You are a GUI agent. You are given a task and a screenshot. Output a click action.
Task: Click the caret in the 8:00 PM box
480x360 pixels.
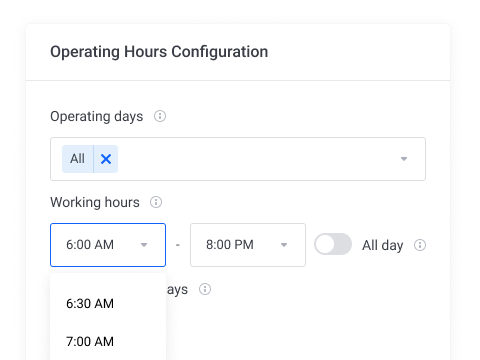[x=284, y=245]
